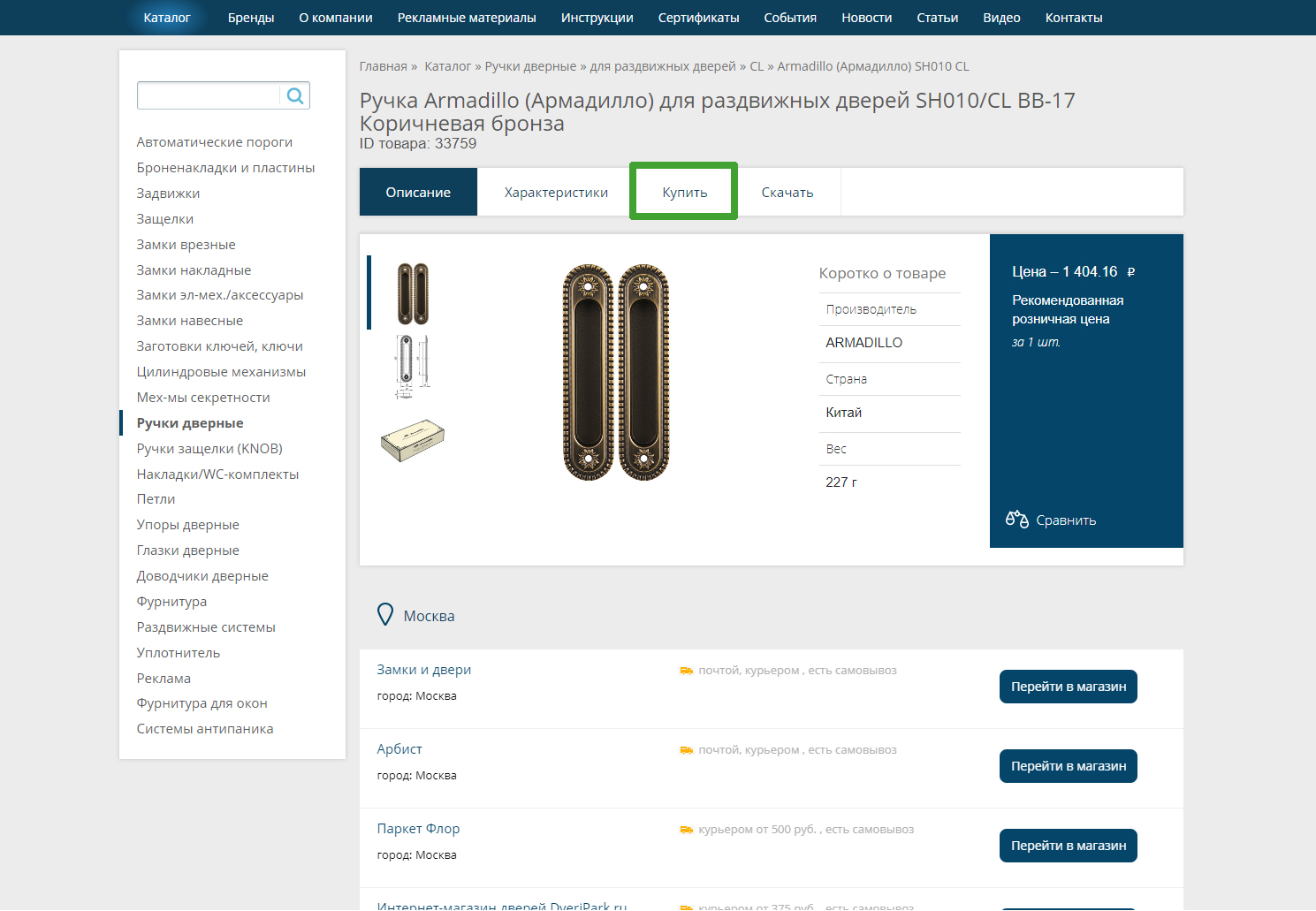Click Перейти в магазин for Арбист
Viewport: 1316px width, 911px height.
tap(1069, 766)
